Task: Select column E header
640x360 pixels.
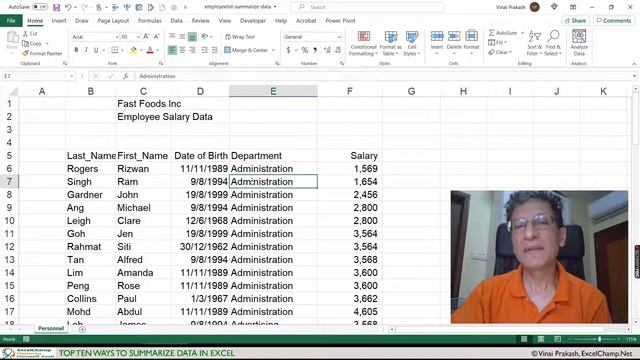Action: tap(273, 91)
